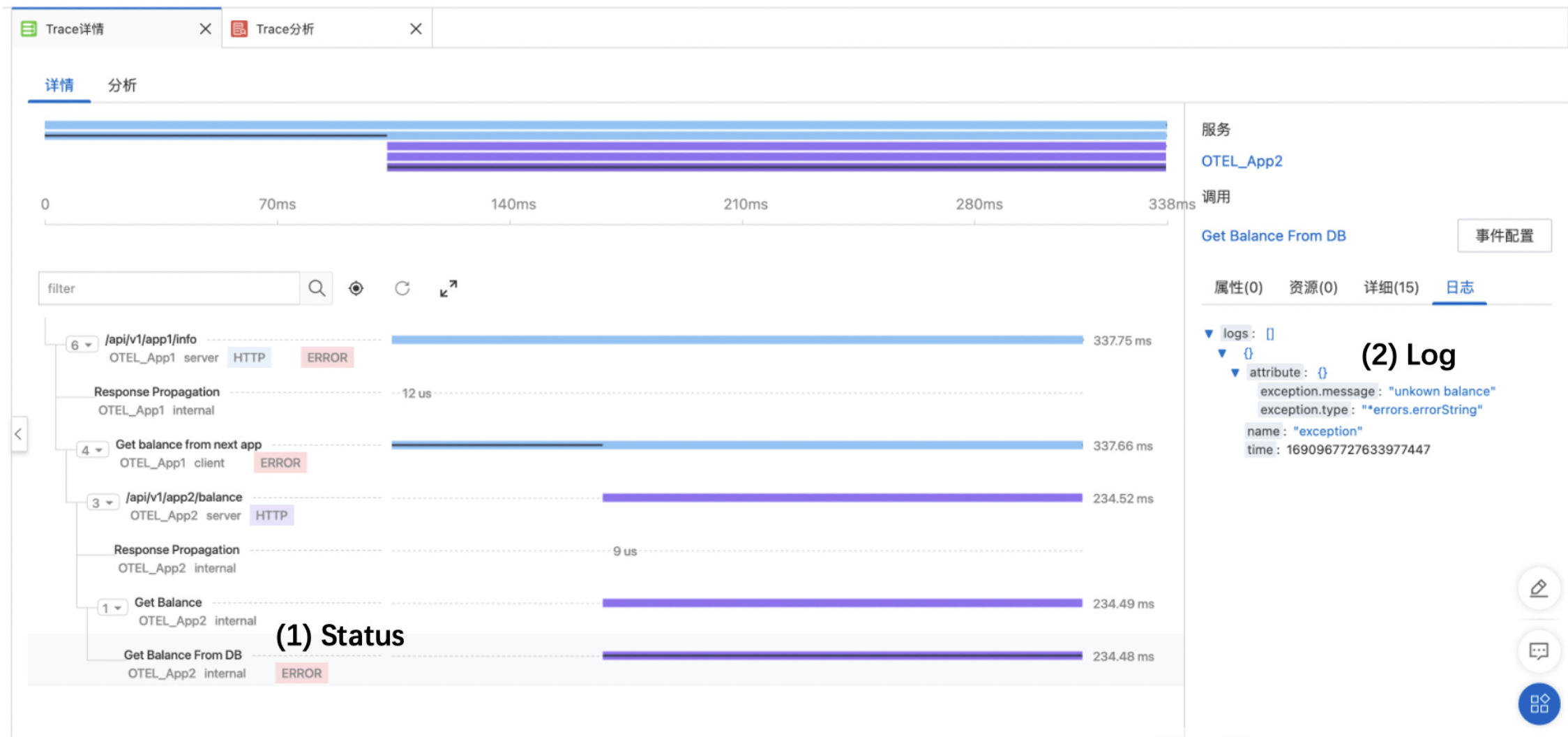
Task: Collapse the logs tree node
Action: coord(1209,334)
